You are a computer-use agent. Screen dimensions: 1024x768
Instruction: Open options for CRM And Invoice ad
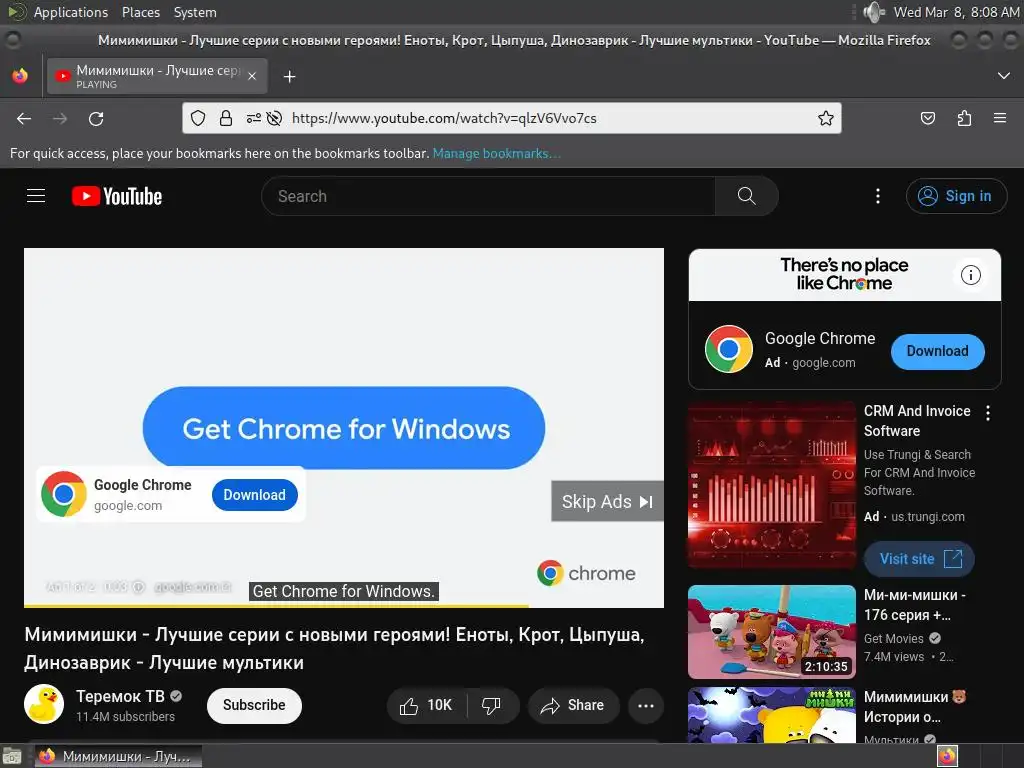[988, 413]
